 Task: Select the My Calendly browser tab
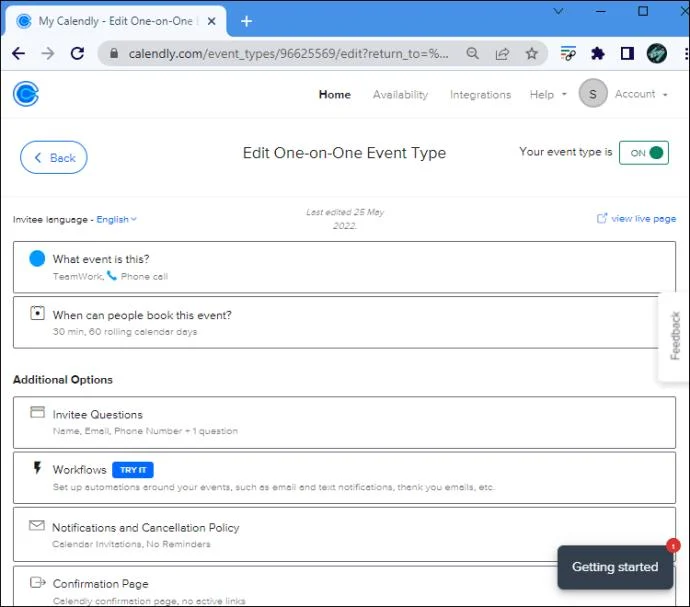coord(117,21)
